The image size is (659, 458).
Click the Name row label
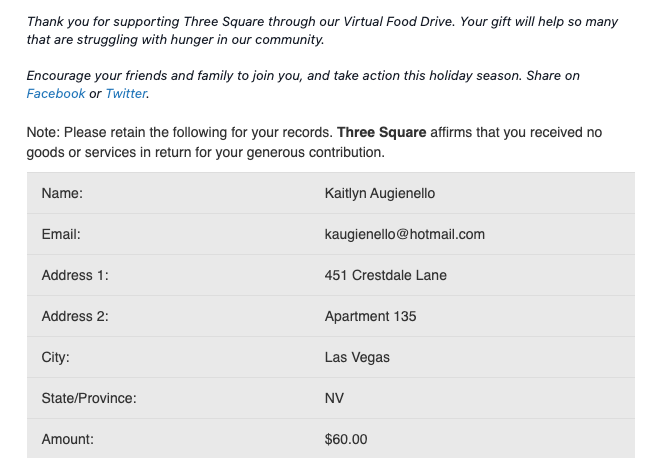(x=62, y=193)
